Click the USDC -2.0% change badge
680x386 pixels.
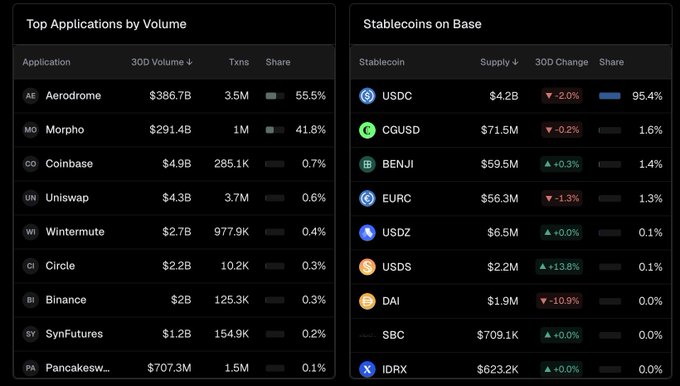(562, 96)
